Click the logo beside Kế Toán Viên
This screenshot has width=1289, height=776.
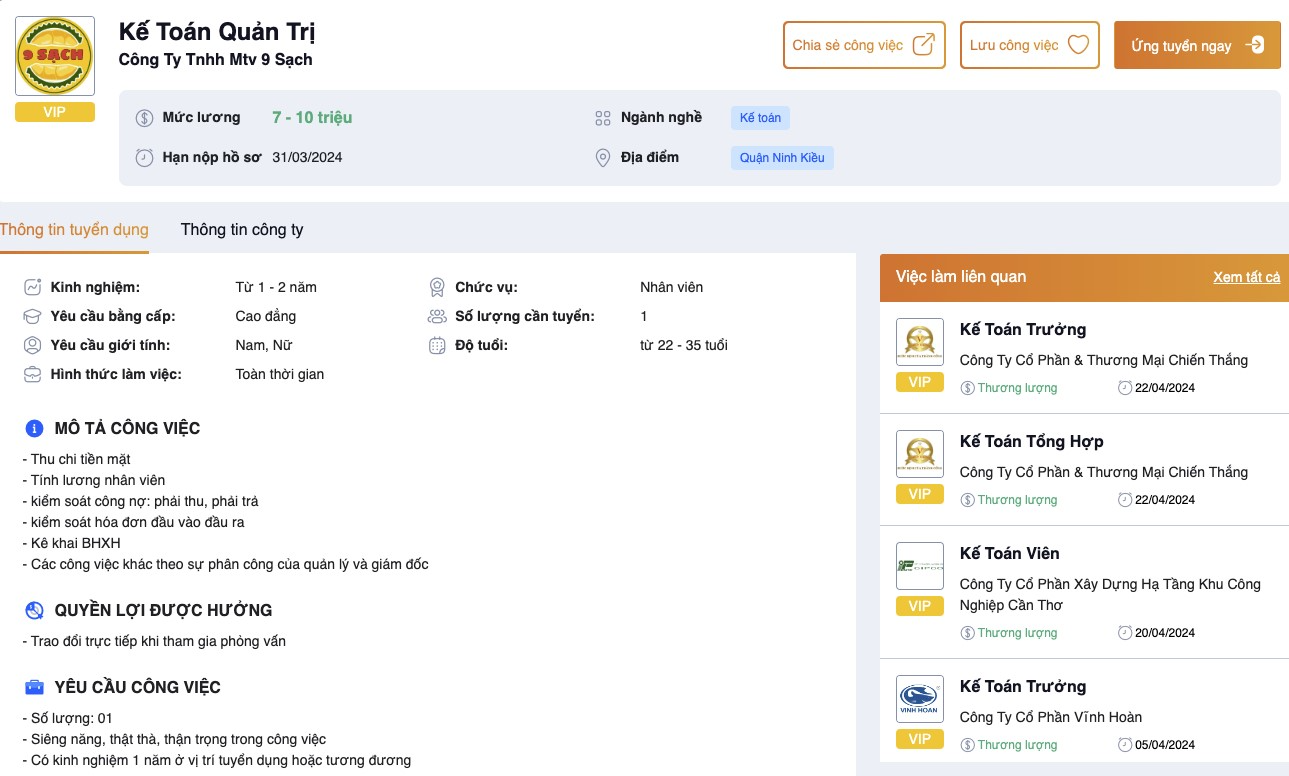pyautogui.click(x=920, y=566)
